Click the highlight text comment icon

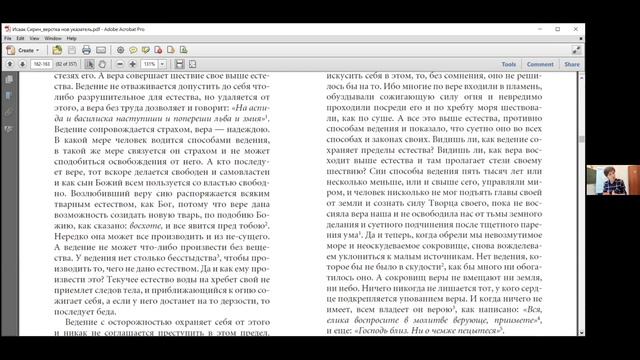146,50
